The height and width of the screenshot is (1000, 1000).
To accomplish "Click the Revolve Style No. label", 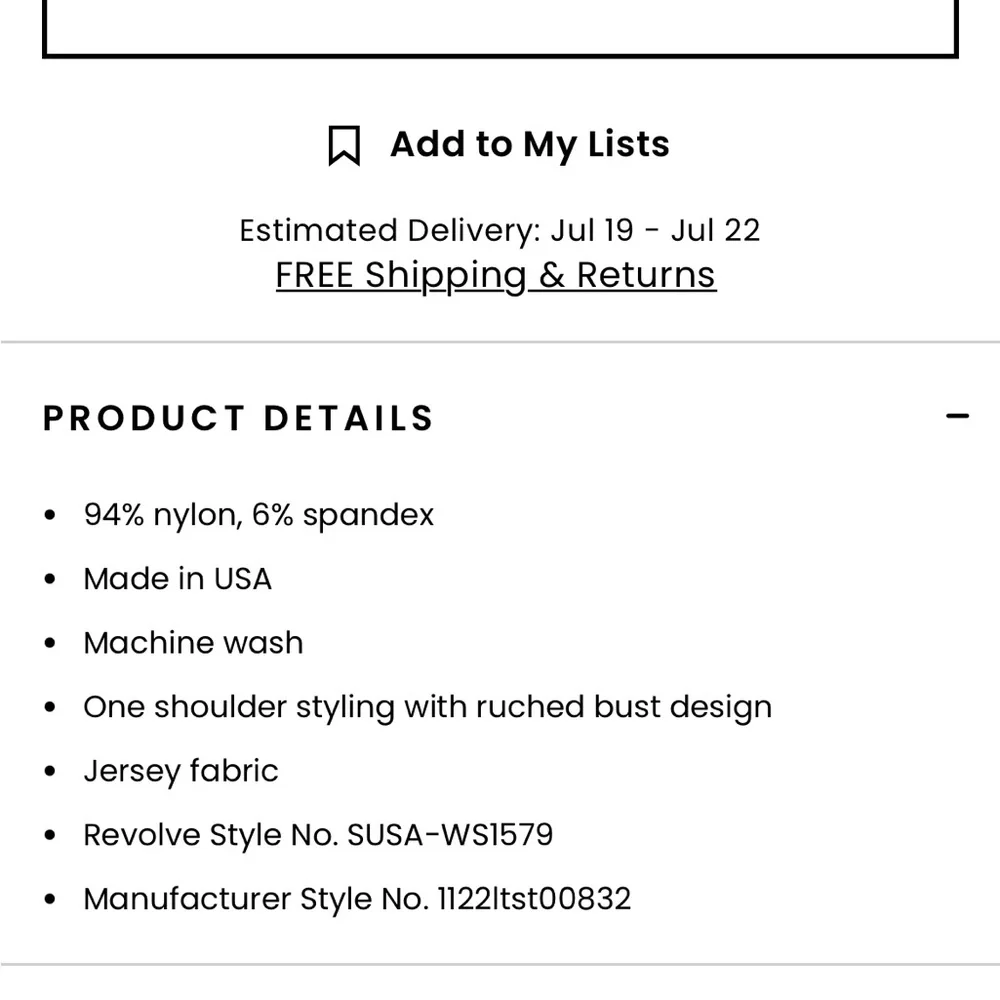I will pyautogui.click(x=210, y=835).
